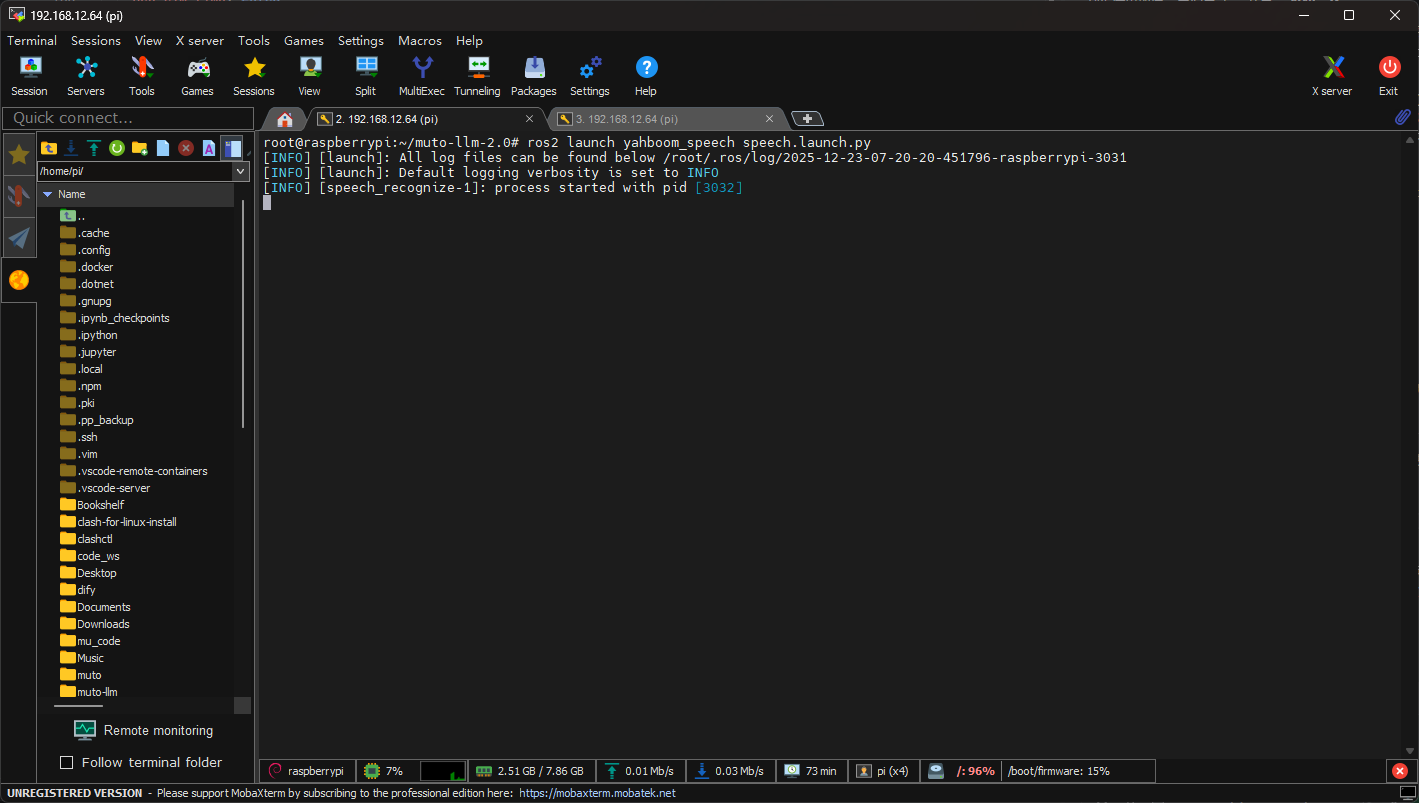Screen dimensions: 1419x803
Task: Launch MultiExec mode
Action: coord(422,76)
